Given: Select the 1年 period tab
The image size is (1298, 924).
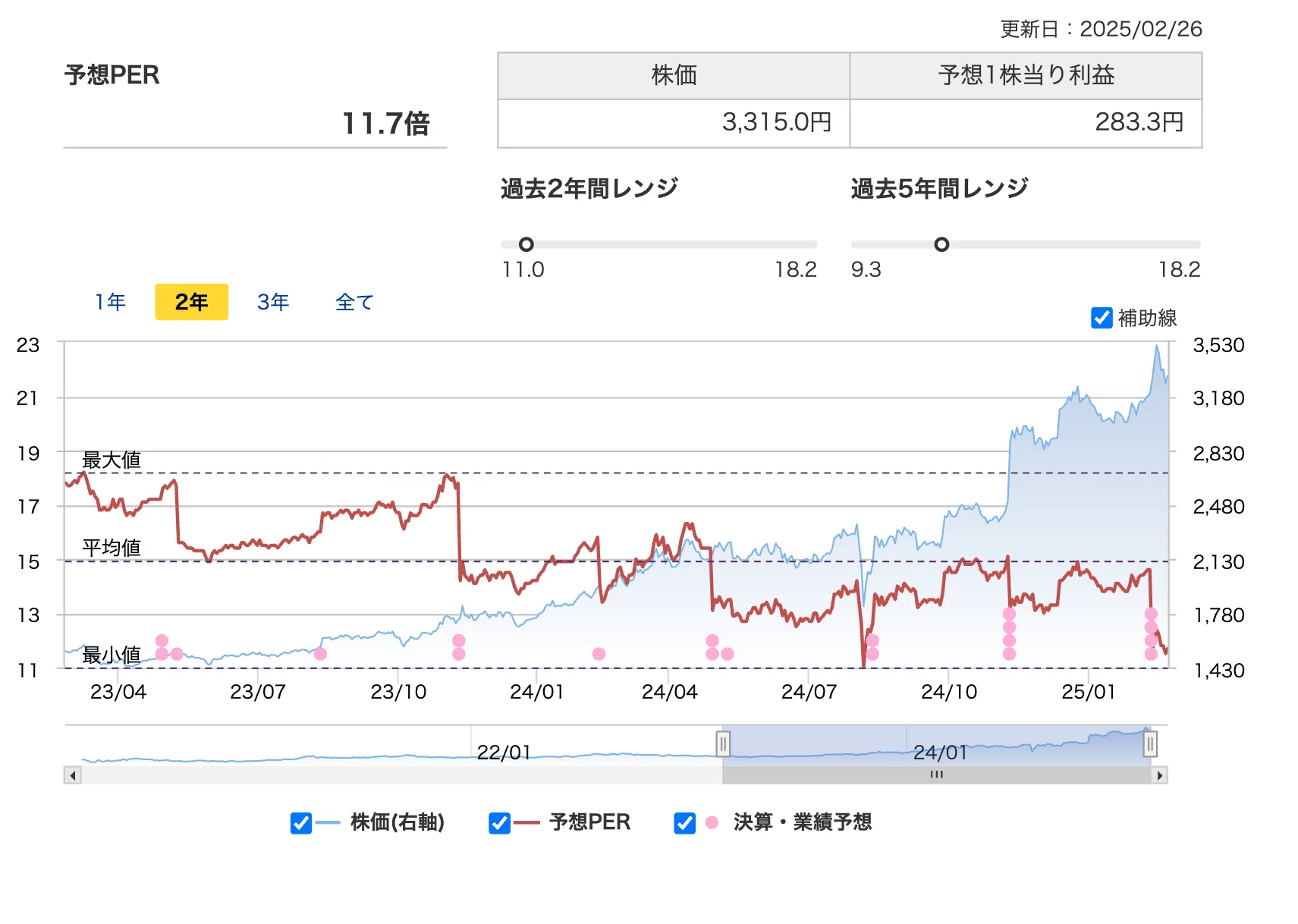Looking at the screenshot, I should [110, 302].
